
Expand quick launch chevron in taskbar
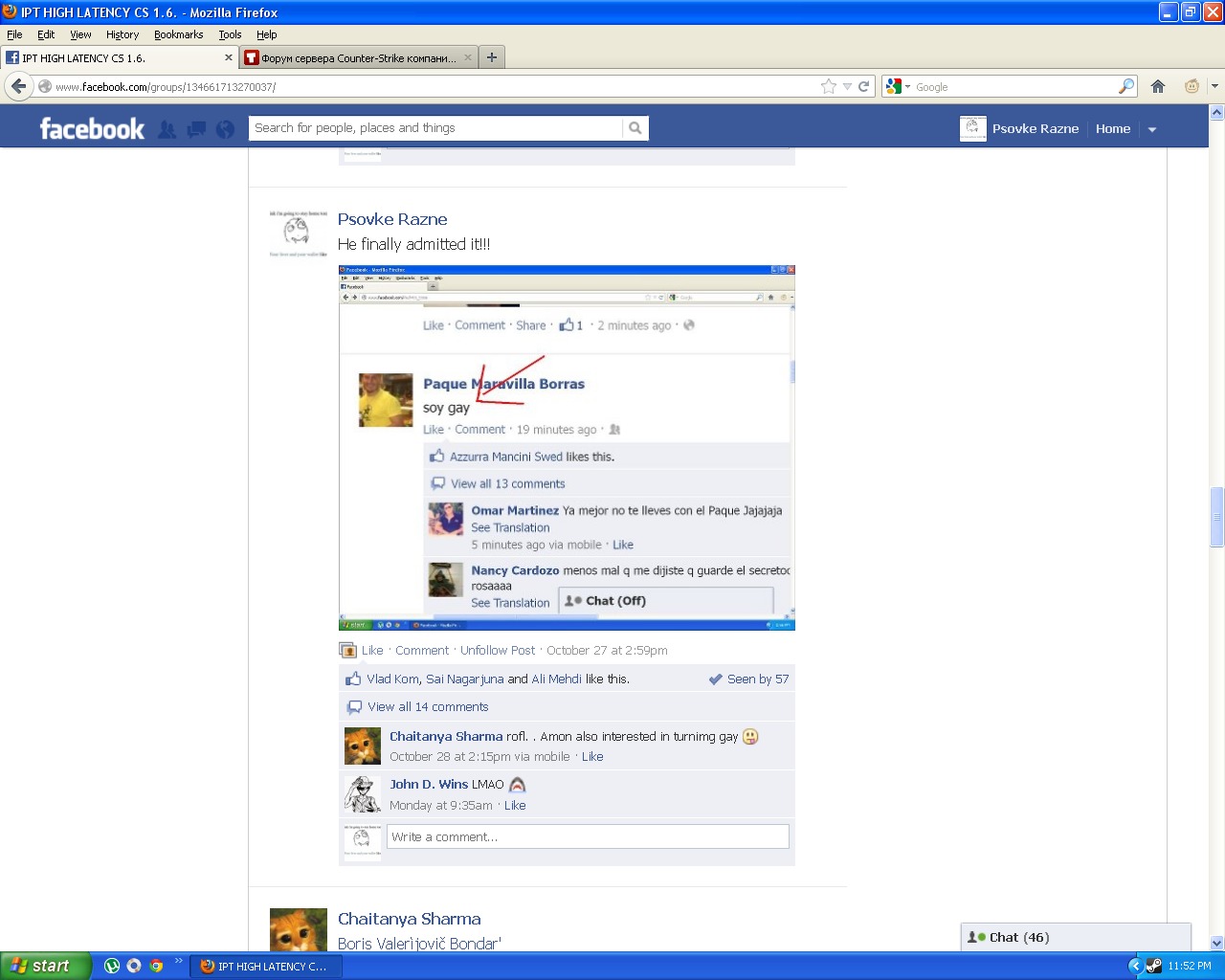178,961
